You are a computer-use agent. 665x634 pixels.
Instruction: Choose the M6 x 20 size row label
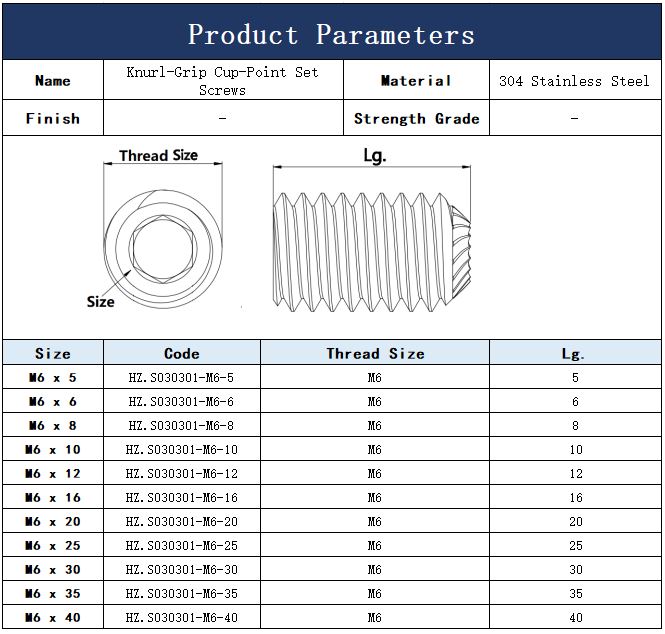[x=52, y=522]
